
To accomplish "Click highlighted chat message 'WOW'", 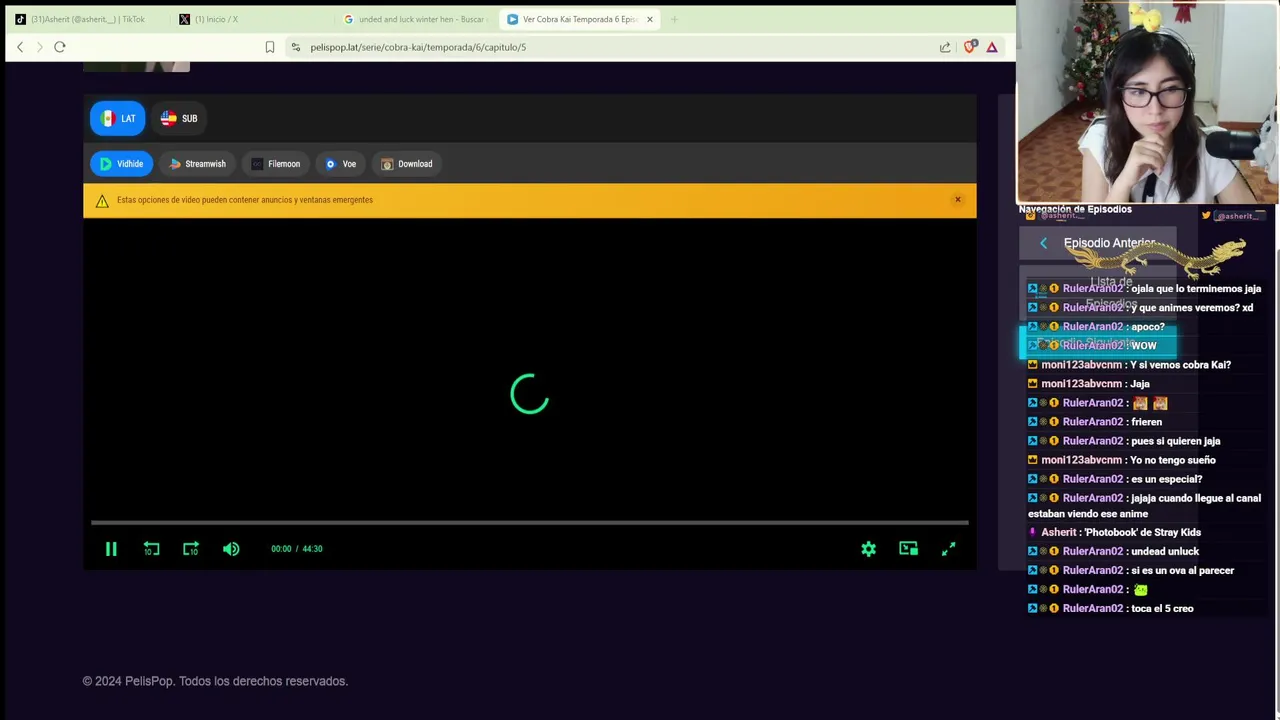I will [x=1144, y=346].
